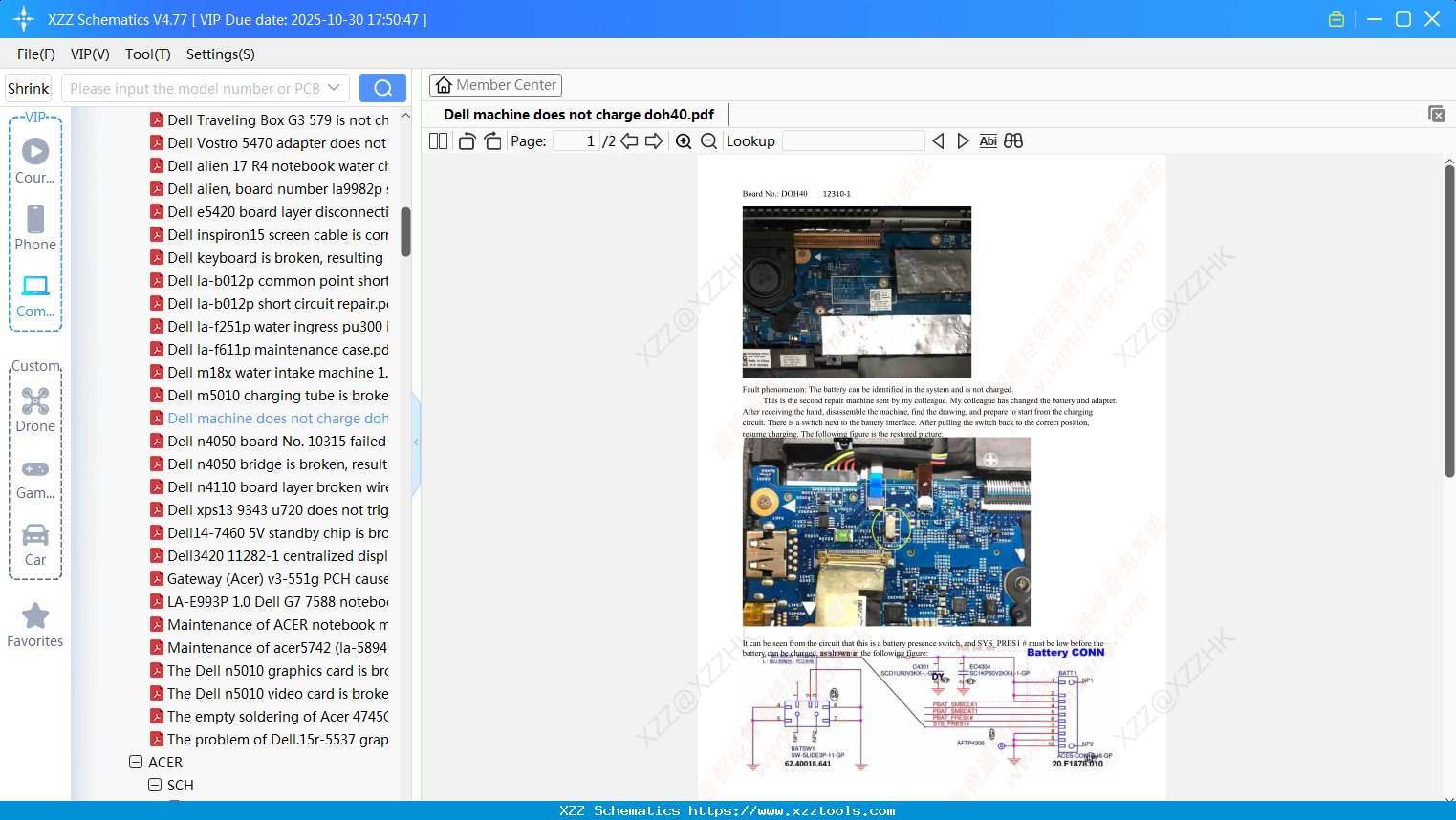Screen dimensions: 1456x820
Task: Click the model number search field
Action: pyautogui.click(x=195, y=88)
